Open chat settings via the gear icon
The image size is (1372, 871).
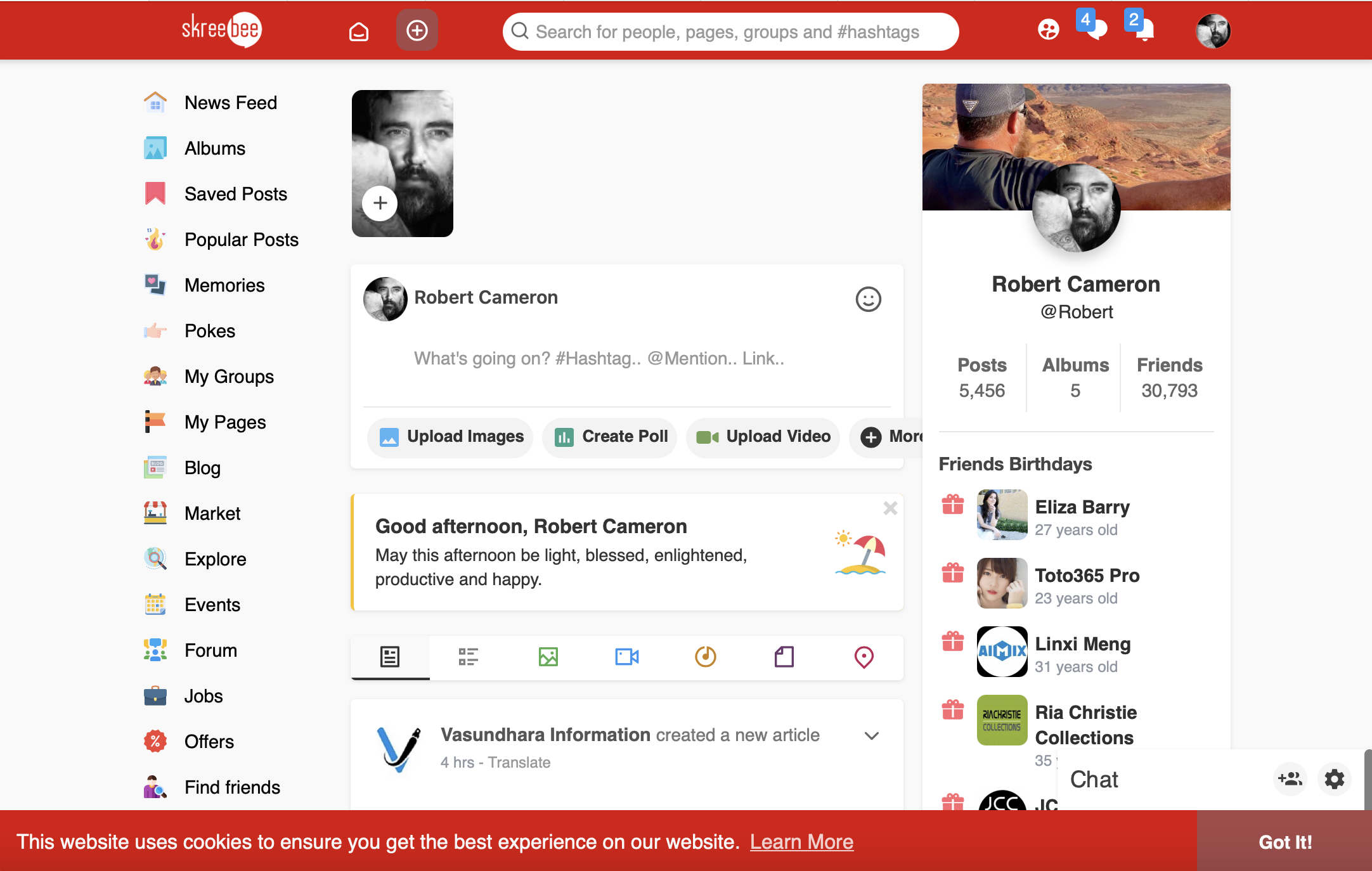pyautogui.click(x=1334, y=779)
